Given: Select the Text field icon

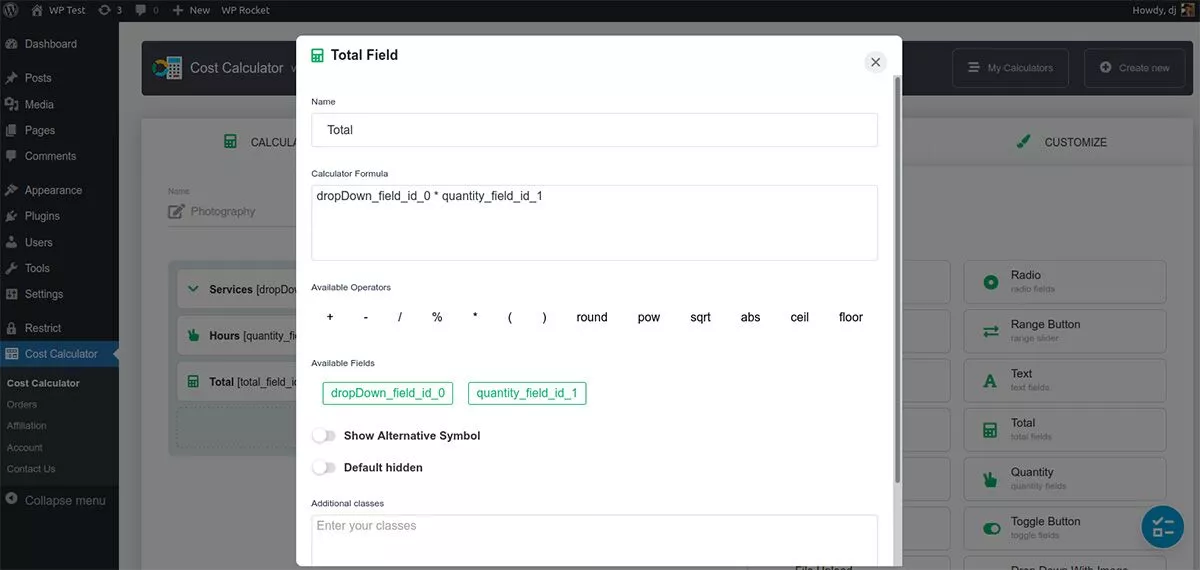Looking at the screenshot, I should click(x=991, y=380).
